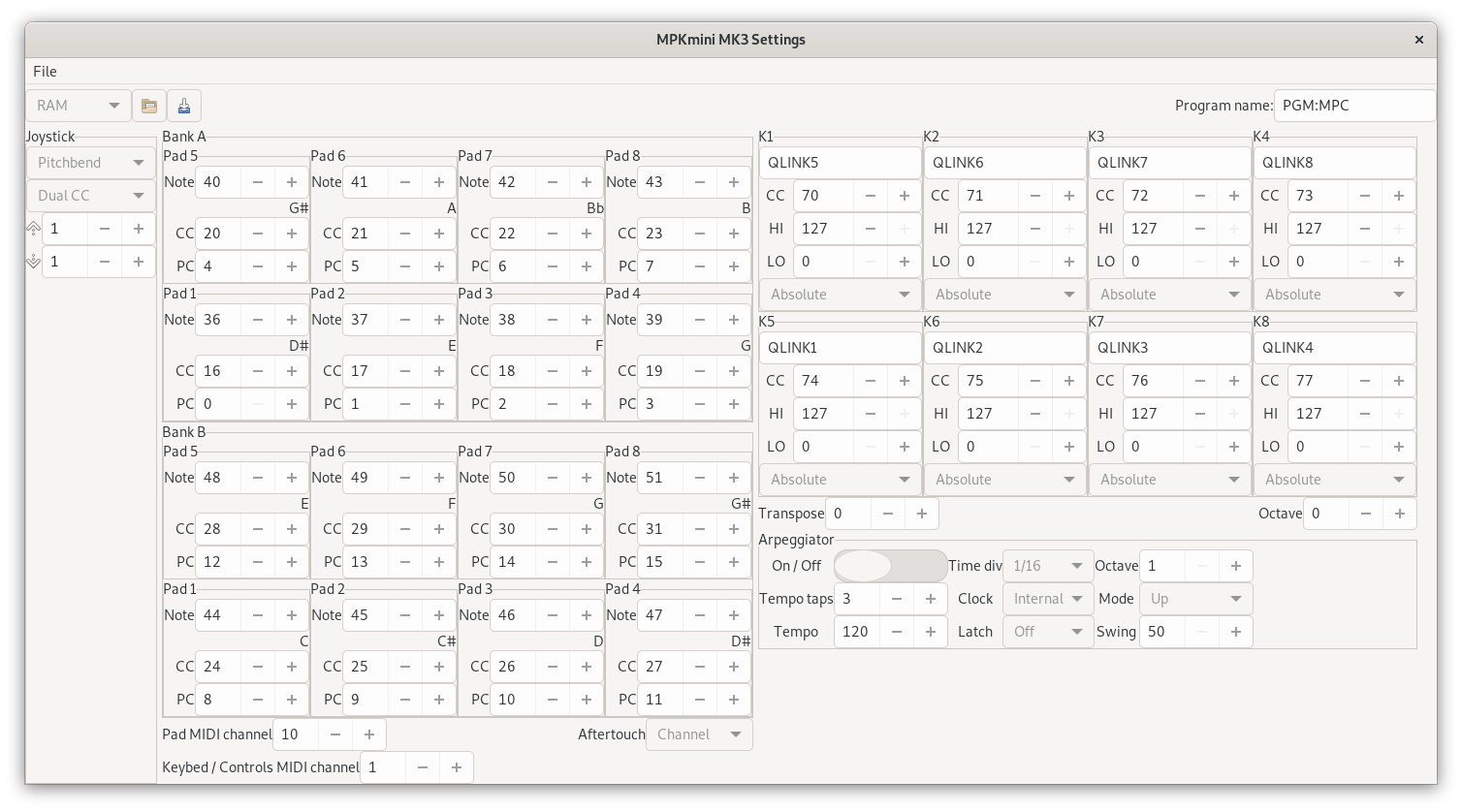
Task: Open the Clock Internal dropdown
Action: point(1048,599)
